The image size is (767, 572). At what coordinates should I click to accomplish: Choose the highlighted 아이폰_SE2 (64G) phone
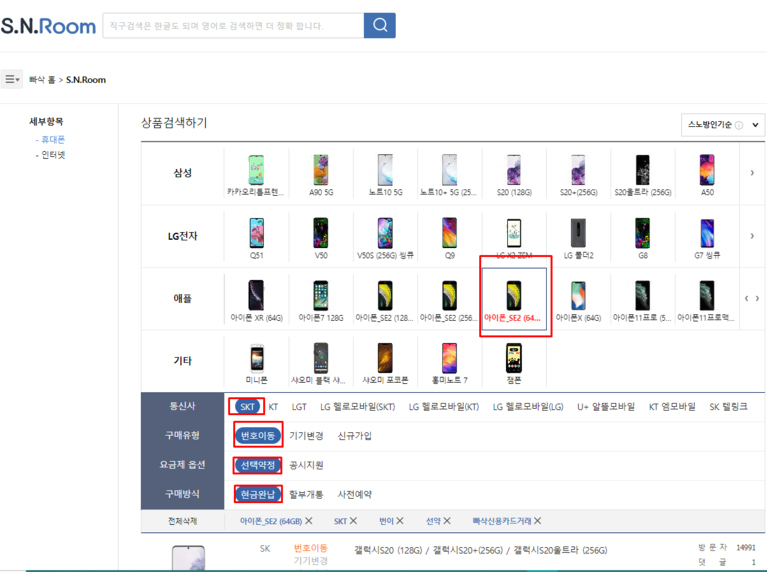pyautogui.click(x=514, y=299)
